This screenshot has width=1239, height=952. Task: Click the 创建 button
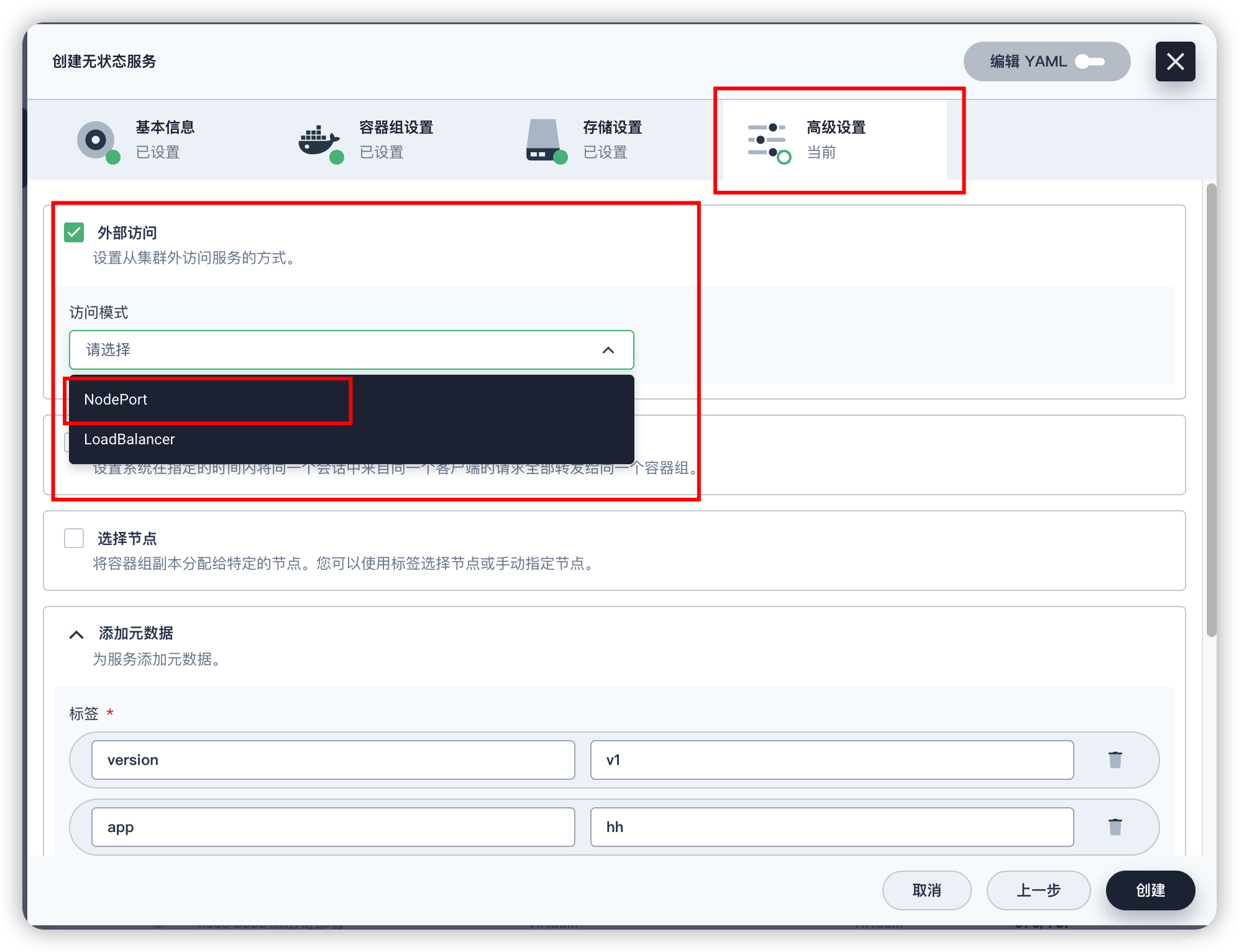pyautogui.click(x=1150, y=890)
